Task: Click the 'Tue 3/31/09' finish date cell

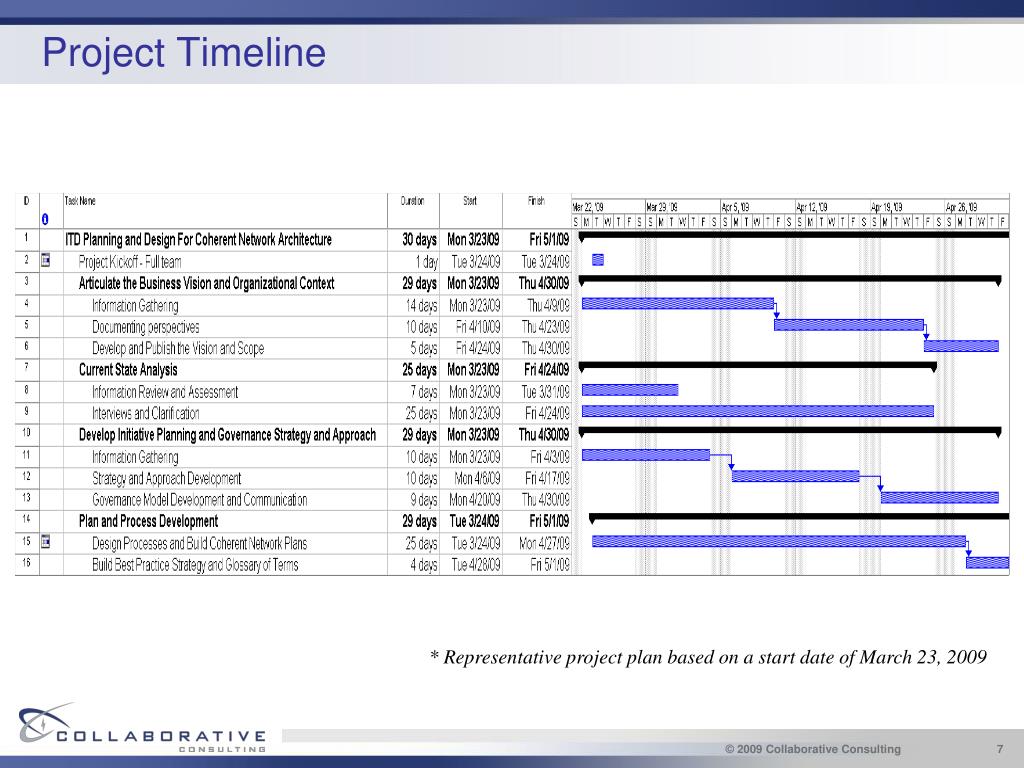Action: (x=545, y=392)
